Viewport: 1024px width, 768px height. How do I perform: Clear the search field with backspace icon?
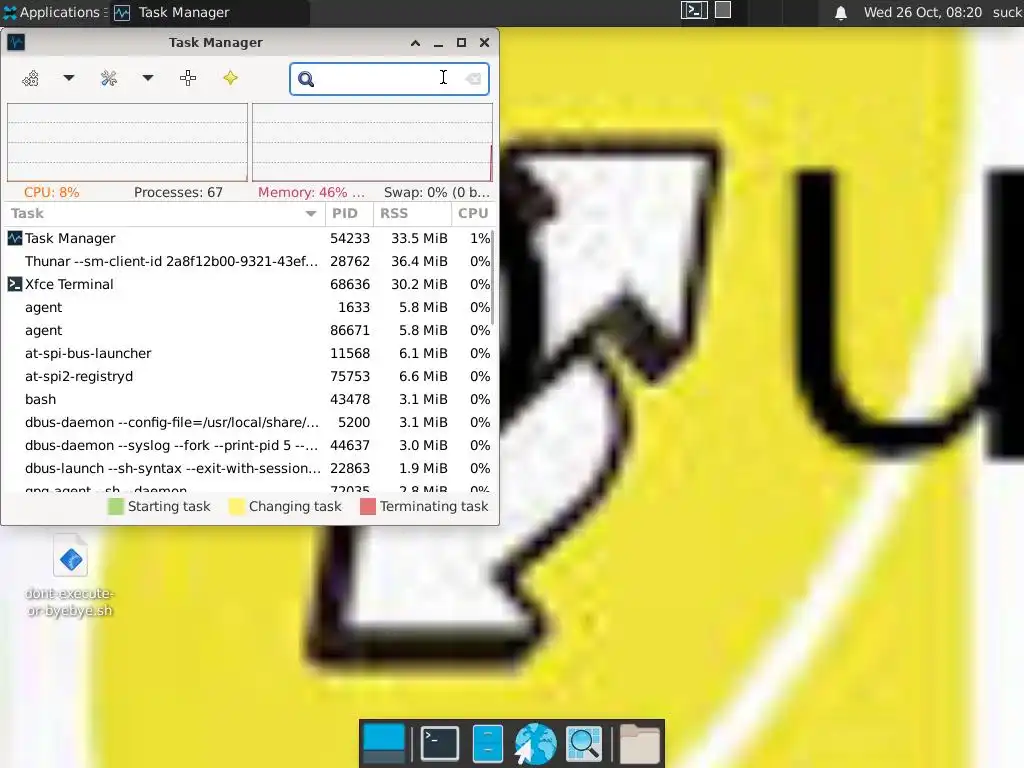pos(473,79)
